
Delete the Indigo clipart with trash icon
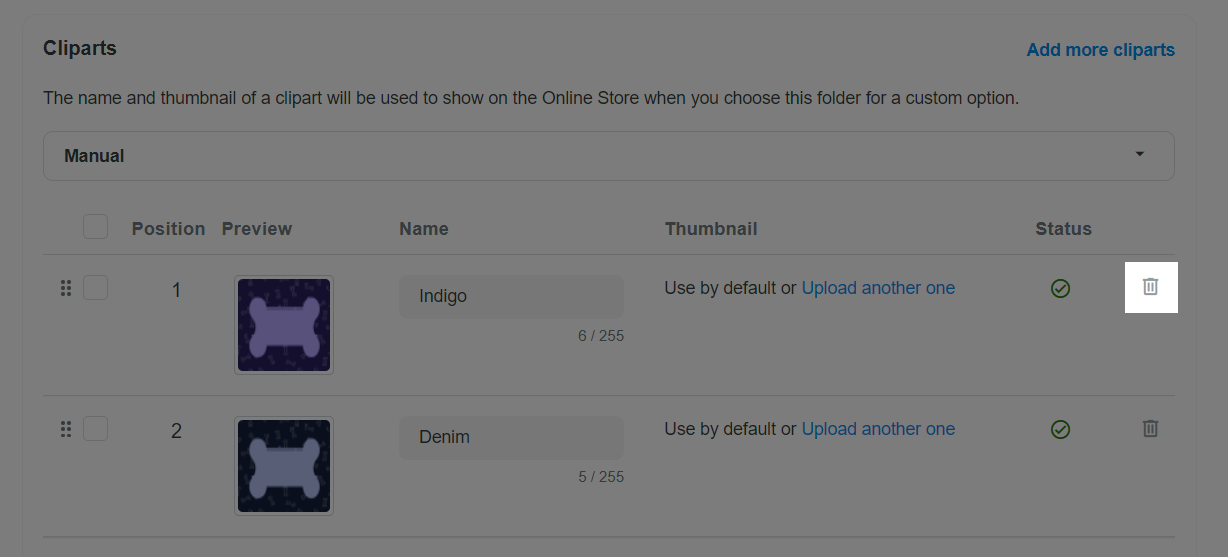click(1150, 287)
